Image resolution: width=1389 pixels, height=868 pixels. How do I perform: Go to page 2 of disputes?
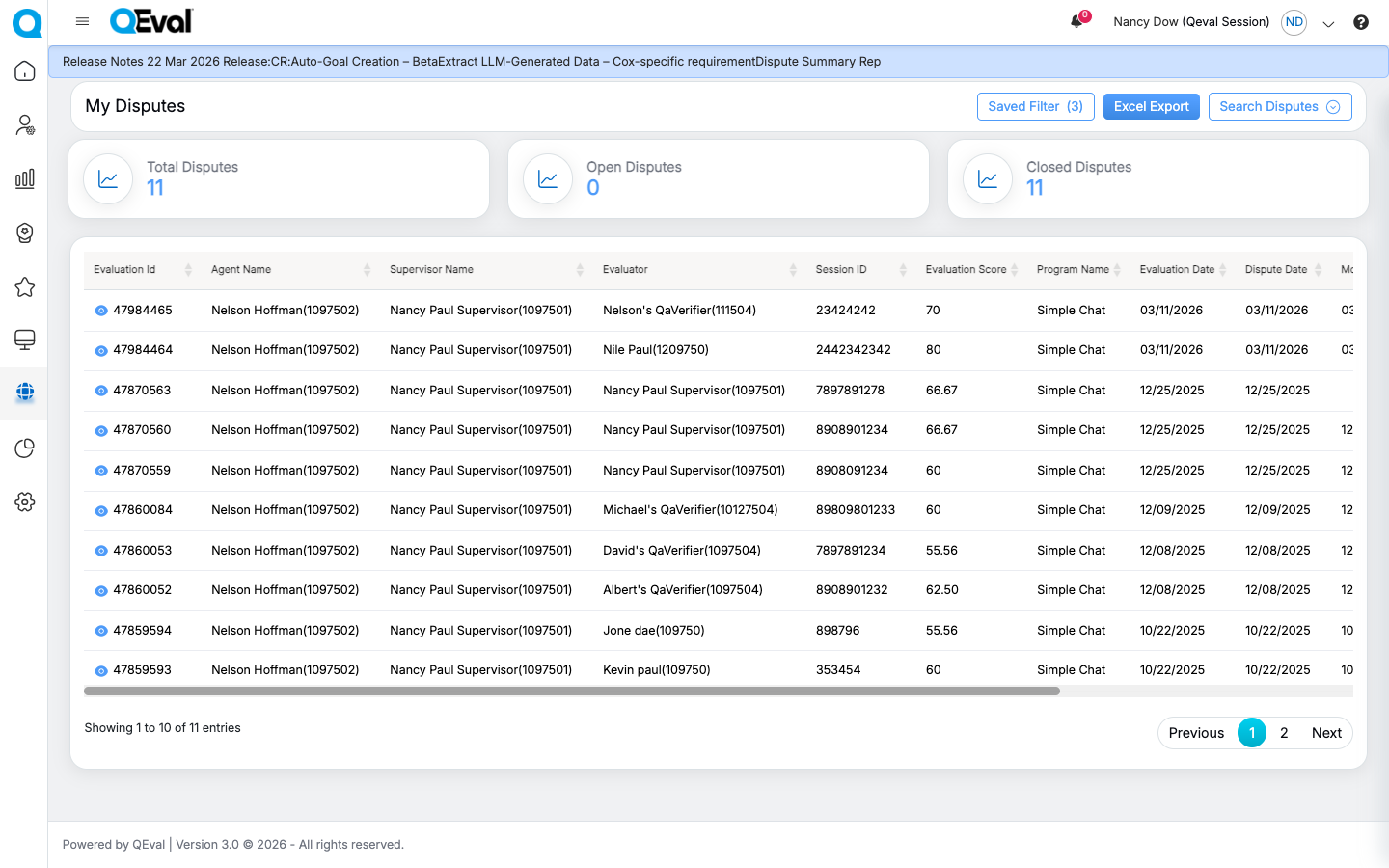point(1284,733)
